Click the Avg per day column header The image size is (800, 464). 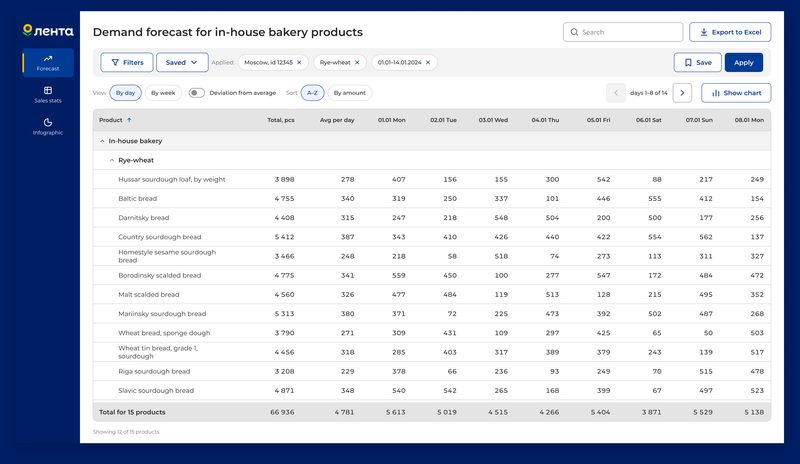(337, 120)
